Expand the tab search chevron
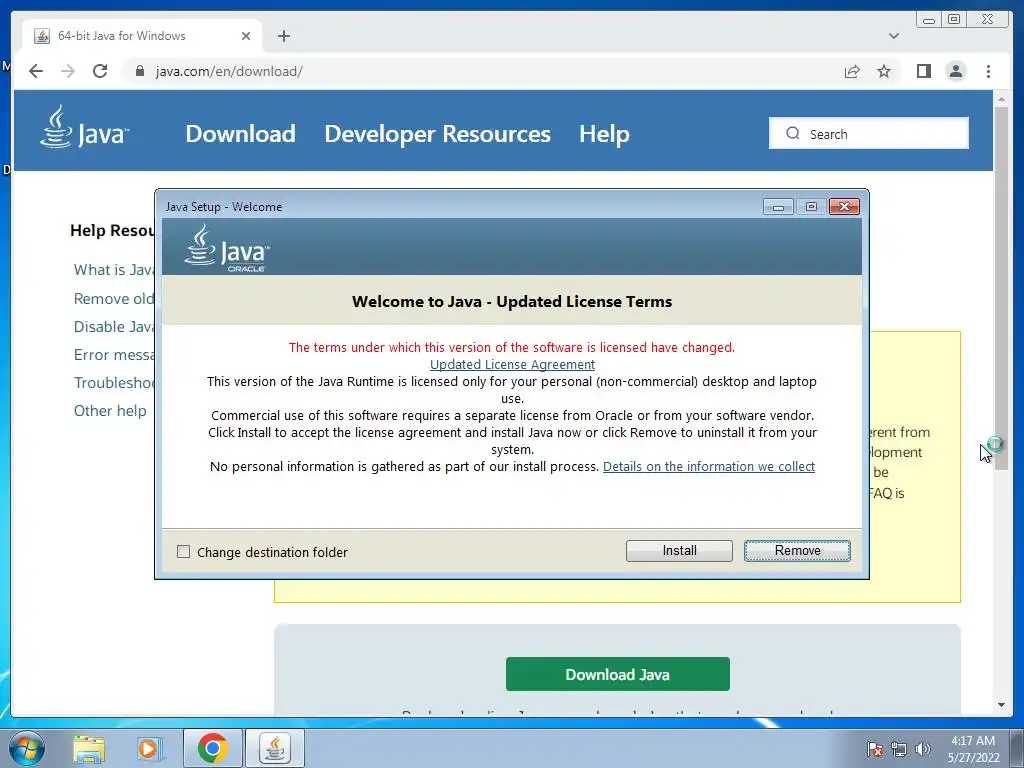 pyautogui.click(x=893, y=36)
